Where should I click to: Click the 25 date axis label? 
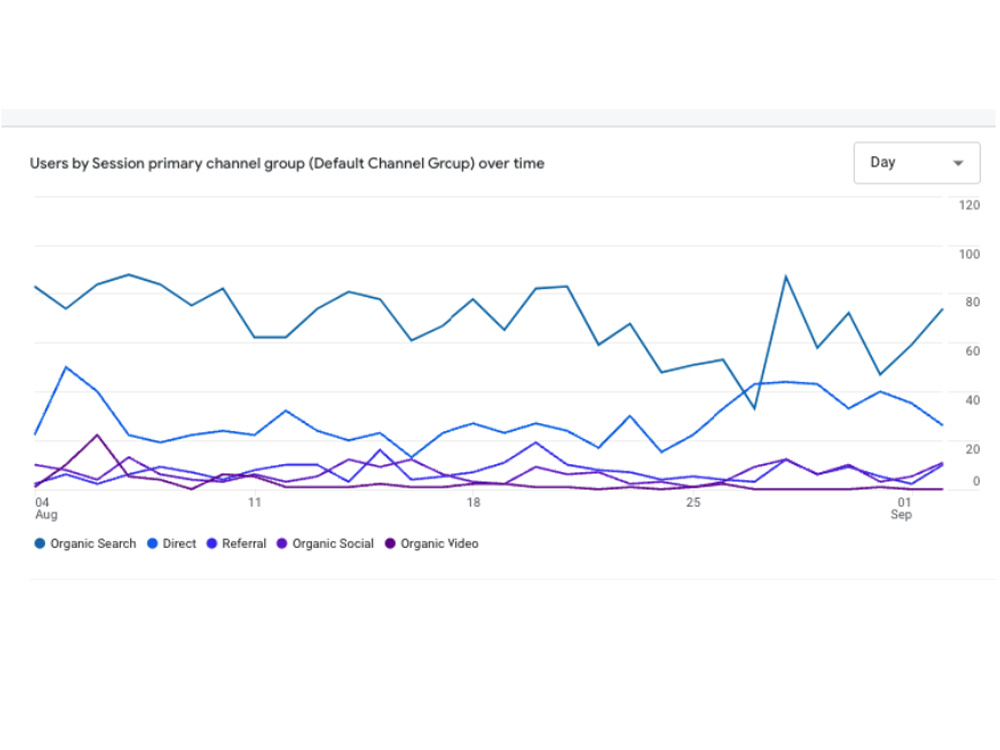tap(693, 503)
